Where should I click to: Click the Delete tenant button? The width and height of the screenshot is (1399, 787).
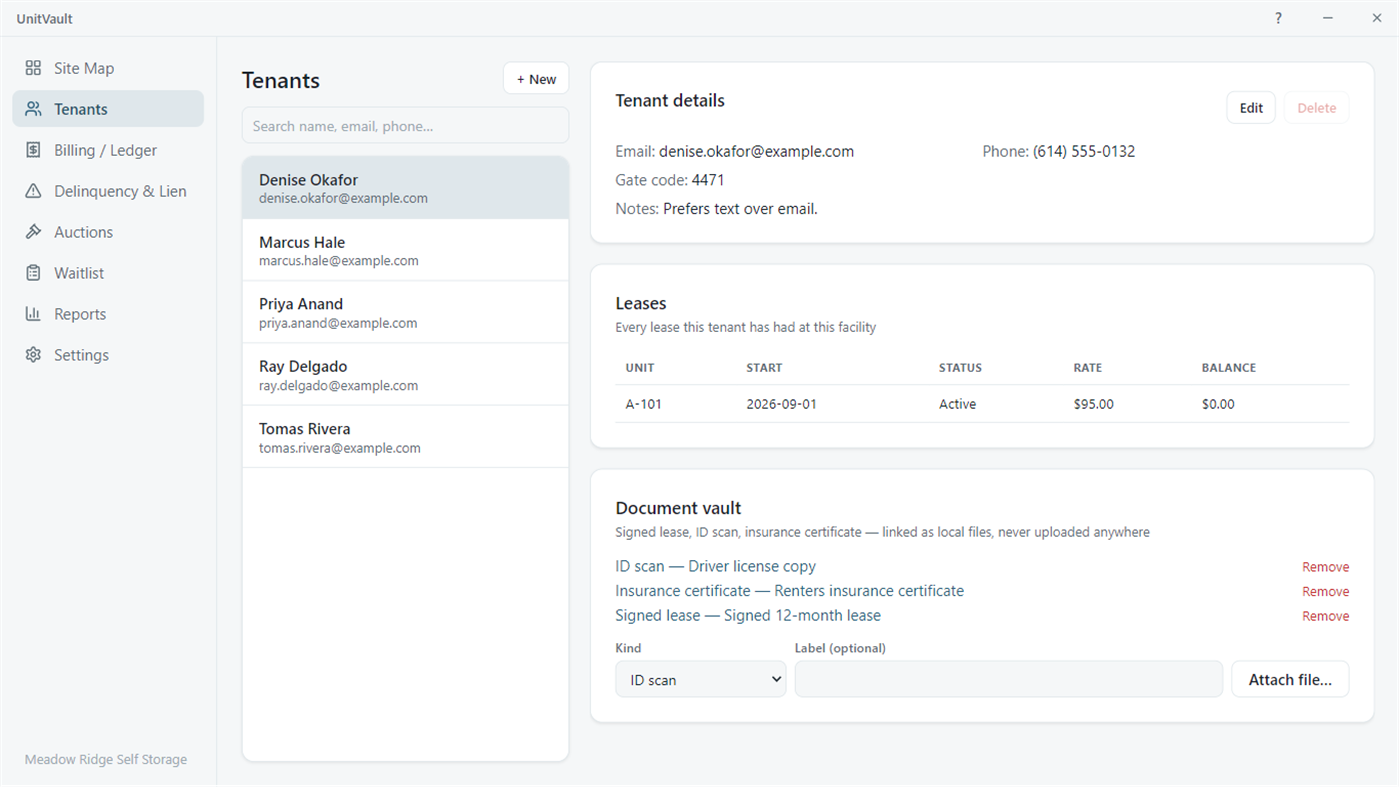tap(1316, 108)
